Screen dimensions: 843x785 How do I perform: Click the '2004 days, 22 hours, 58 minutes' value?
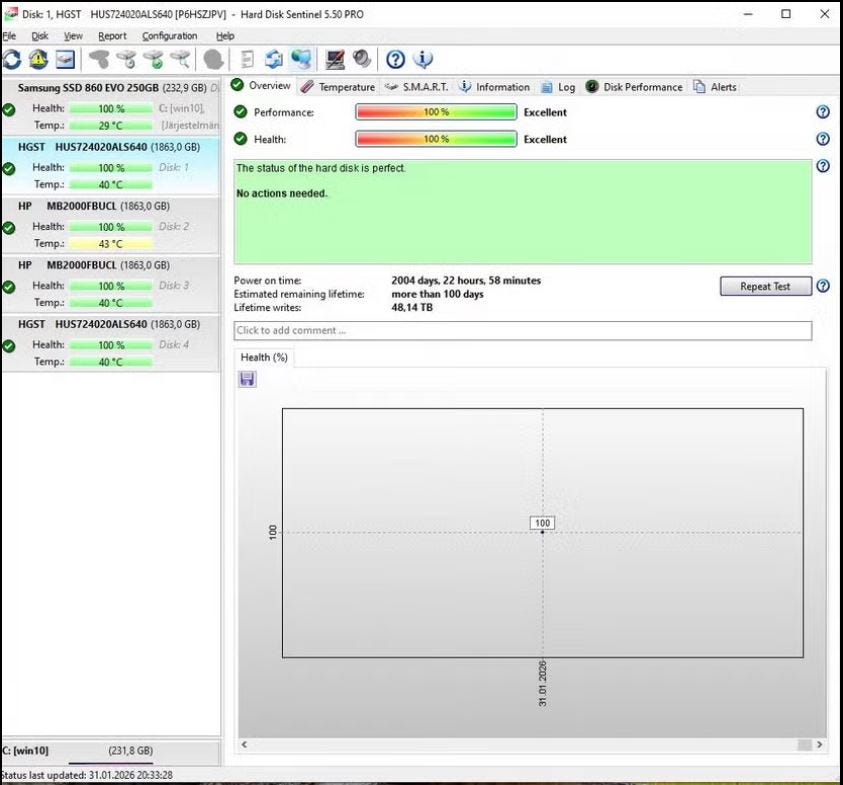(466, 280)
